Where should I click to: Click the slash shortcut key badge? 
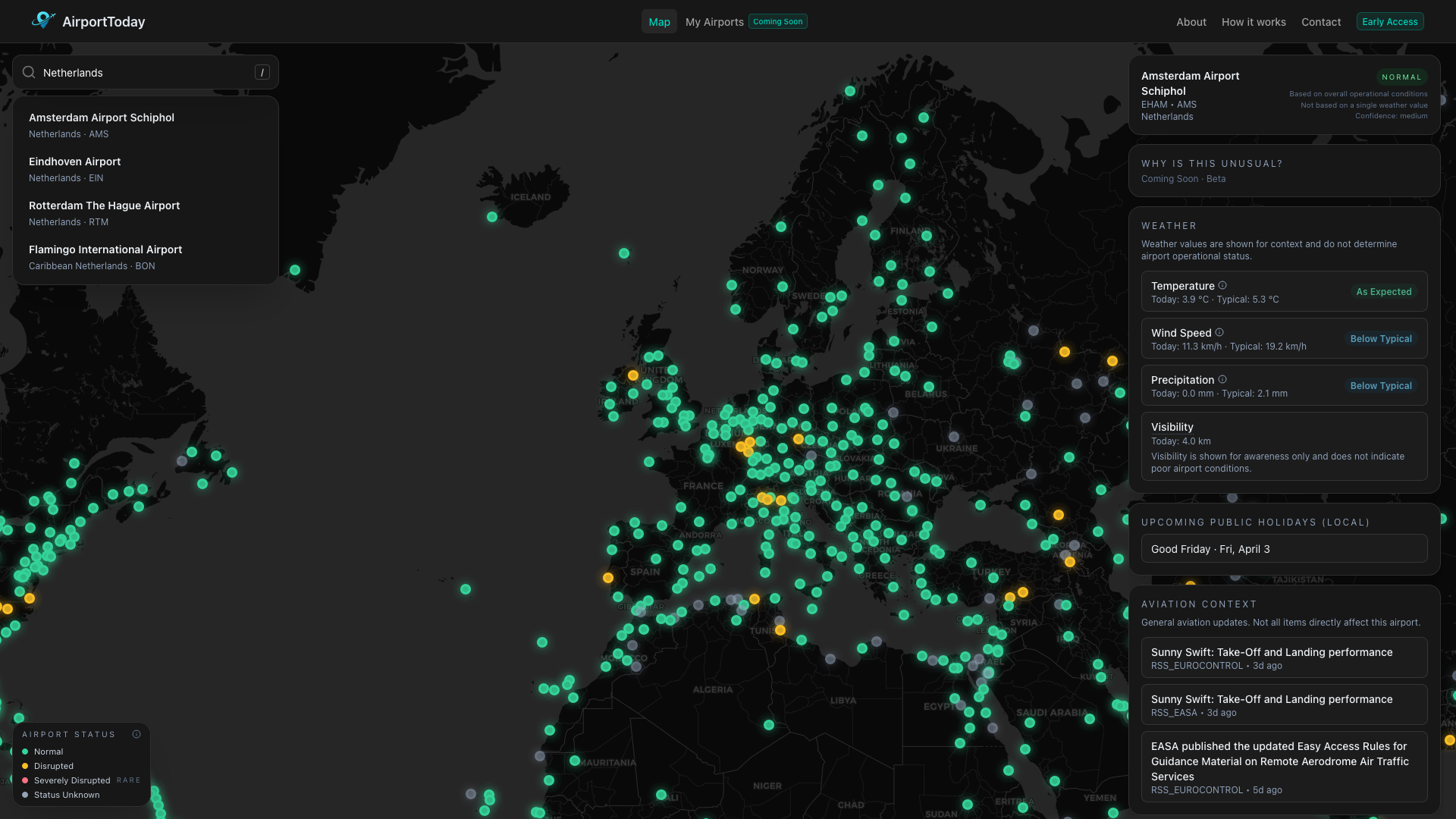[262, 72]
